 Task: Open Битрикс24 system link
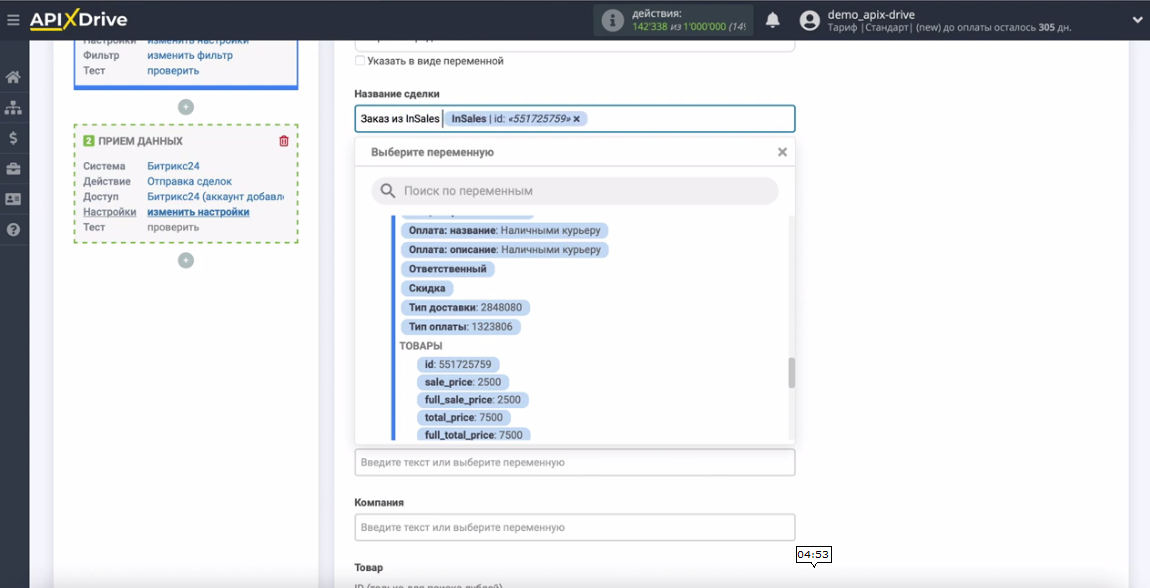pyautogui.click(x=173, y=166)
